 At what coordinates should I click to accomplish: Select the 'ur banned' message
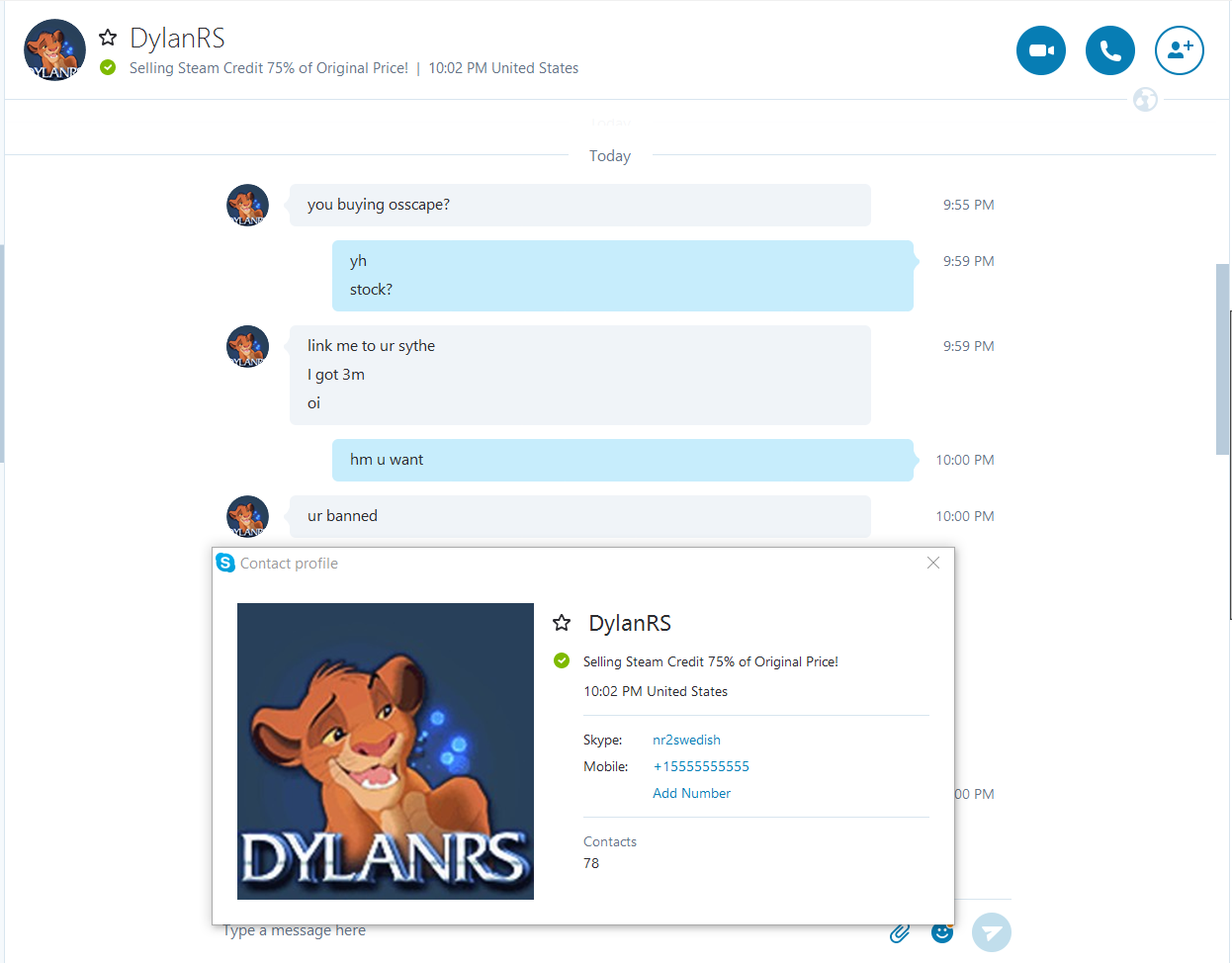(x=579, y=516)
